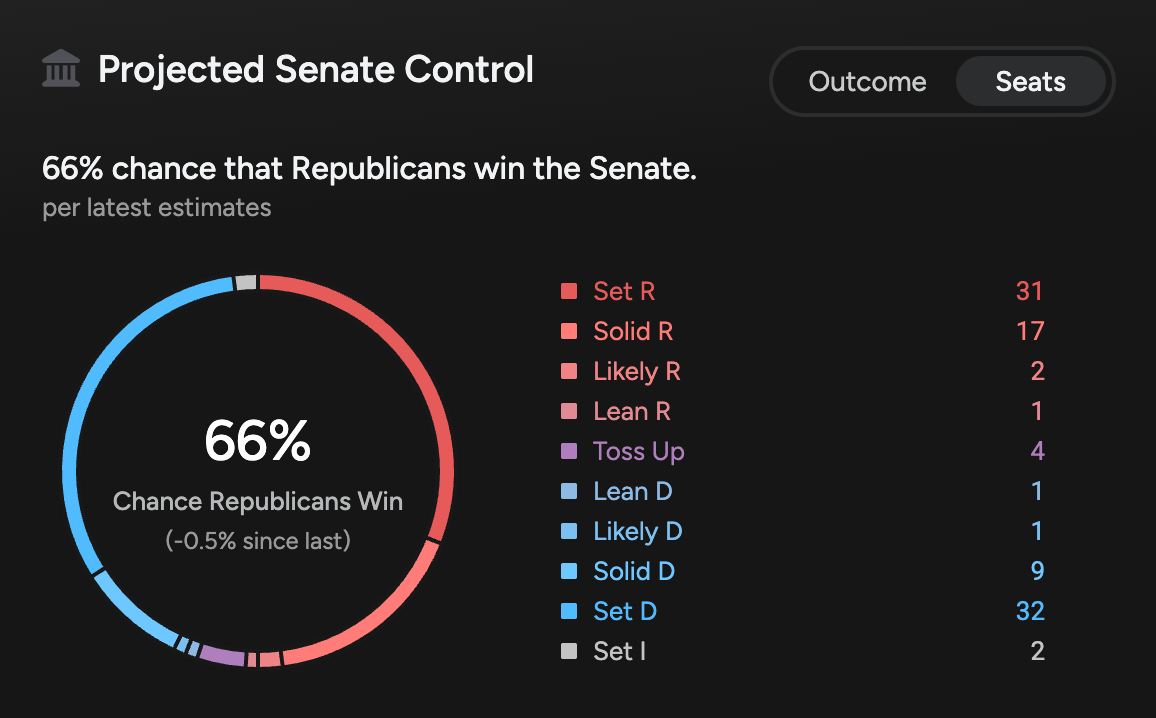Switch to the Outcome tab

pos(867,82)
